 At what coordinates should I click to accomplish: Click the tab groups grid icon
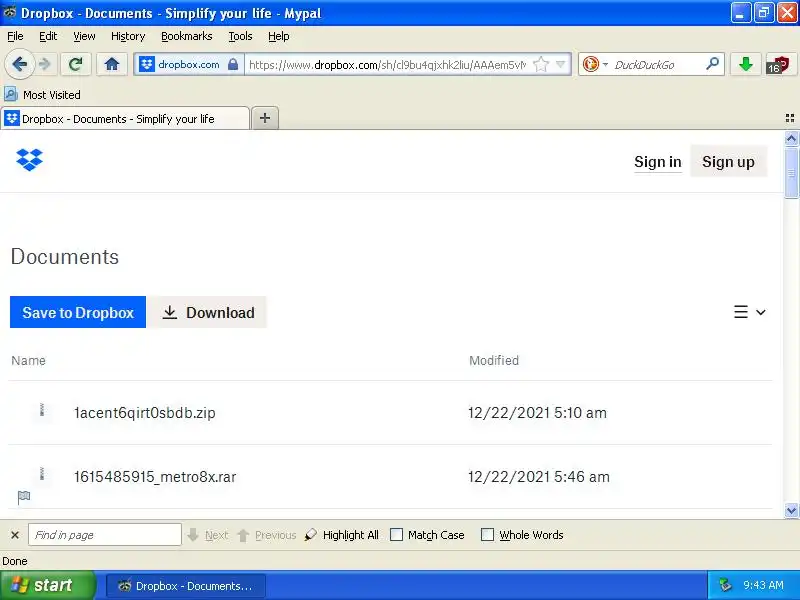click(x=790, y=118)
